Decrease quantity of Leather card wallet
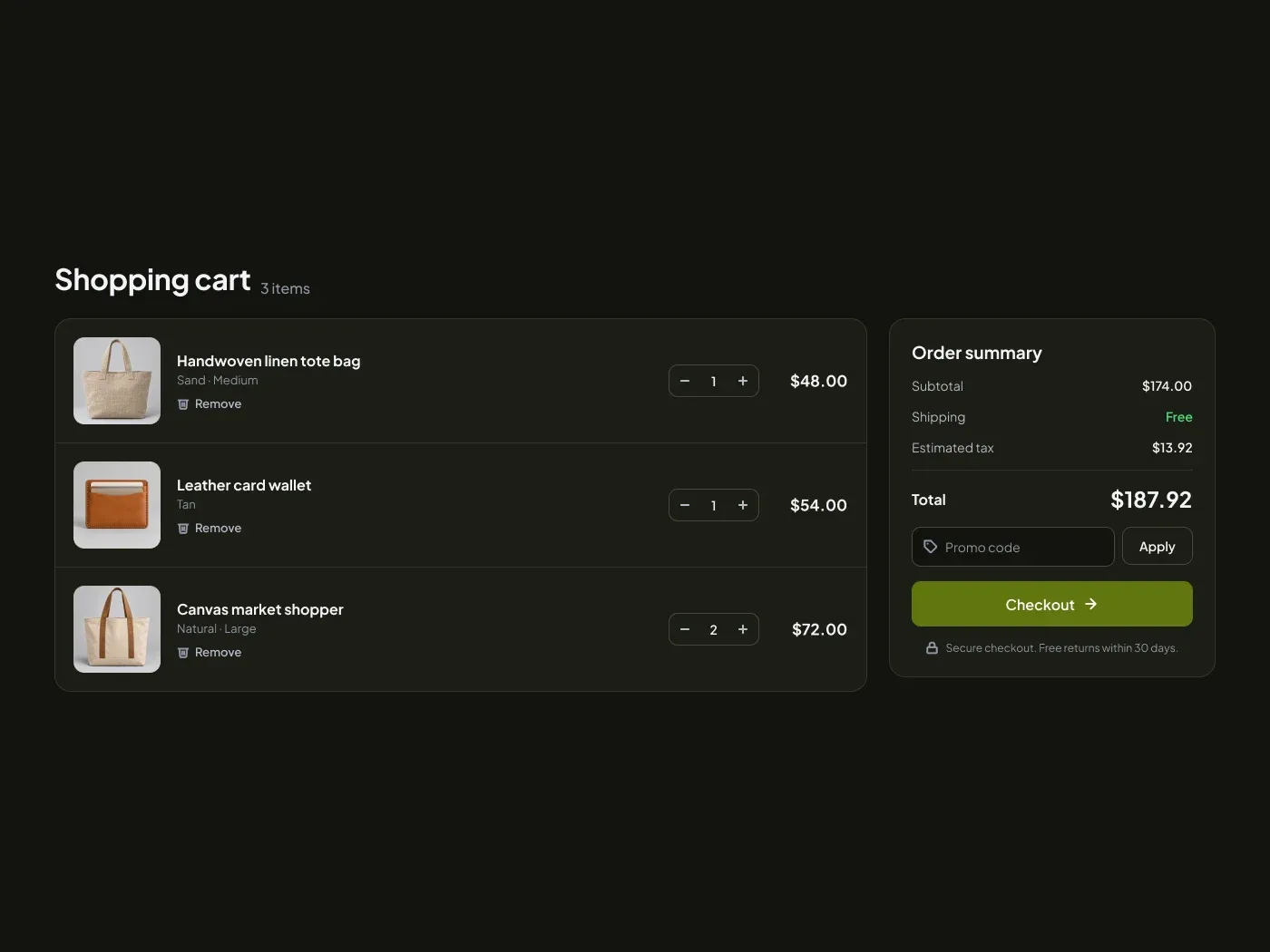 click(685, 505)
